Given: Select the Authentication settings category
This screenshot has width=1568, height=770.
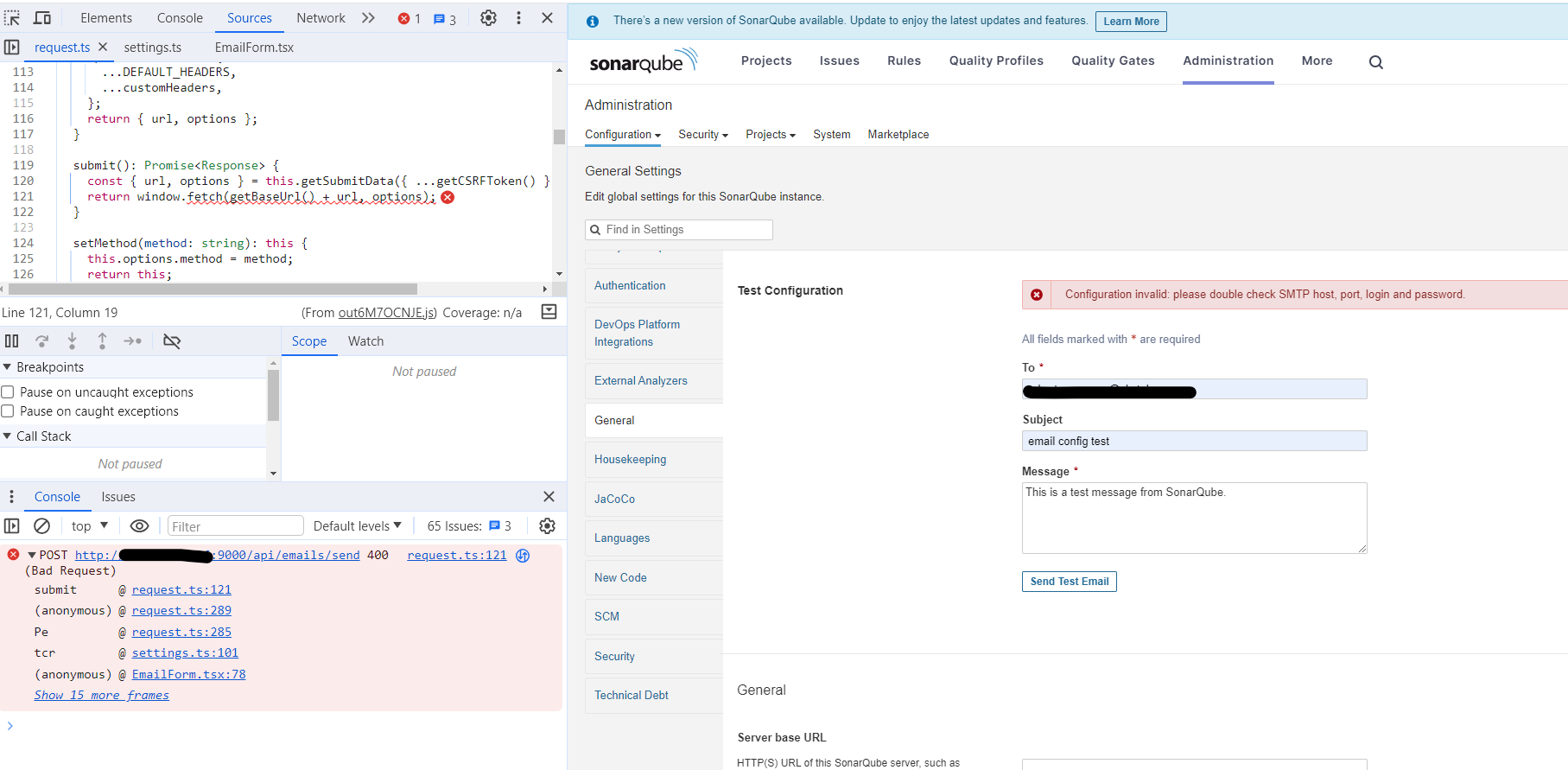Looking at the screenshot, I should [x=654, y=286].
